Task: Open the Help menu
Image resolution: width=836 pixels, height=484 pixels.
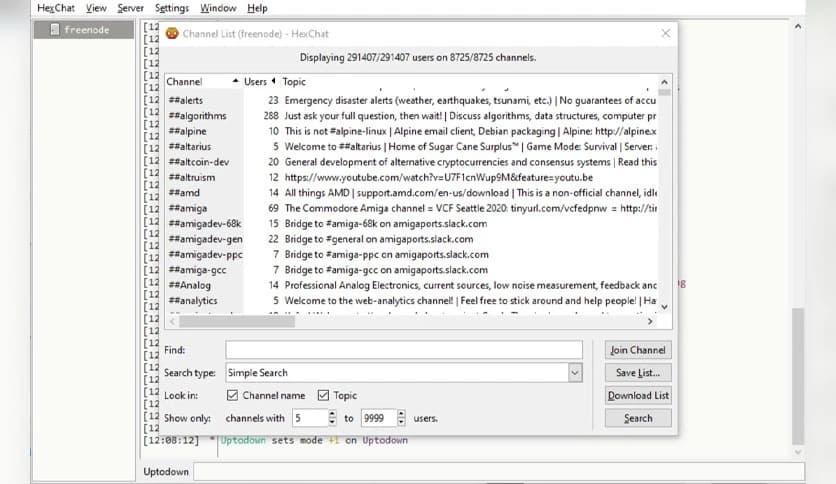Action: tap(257, 8)
